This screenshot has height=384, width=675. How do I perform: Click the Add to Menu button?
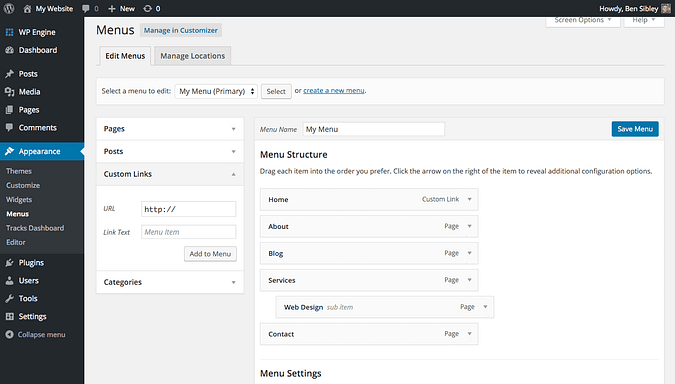[210, 254]
